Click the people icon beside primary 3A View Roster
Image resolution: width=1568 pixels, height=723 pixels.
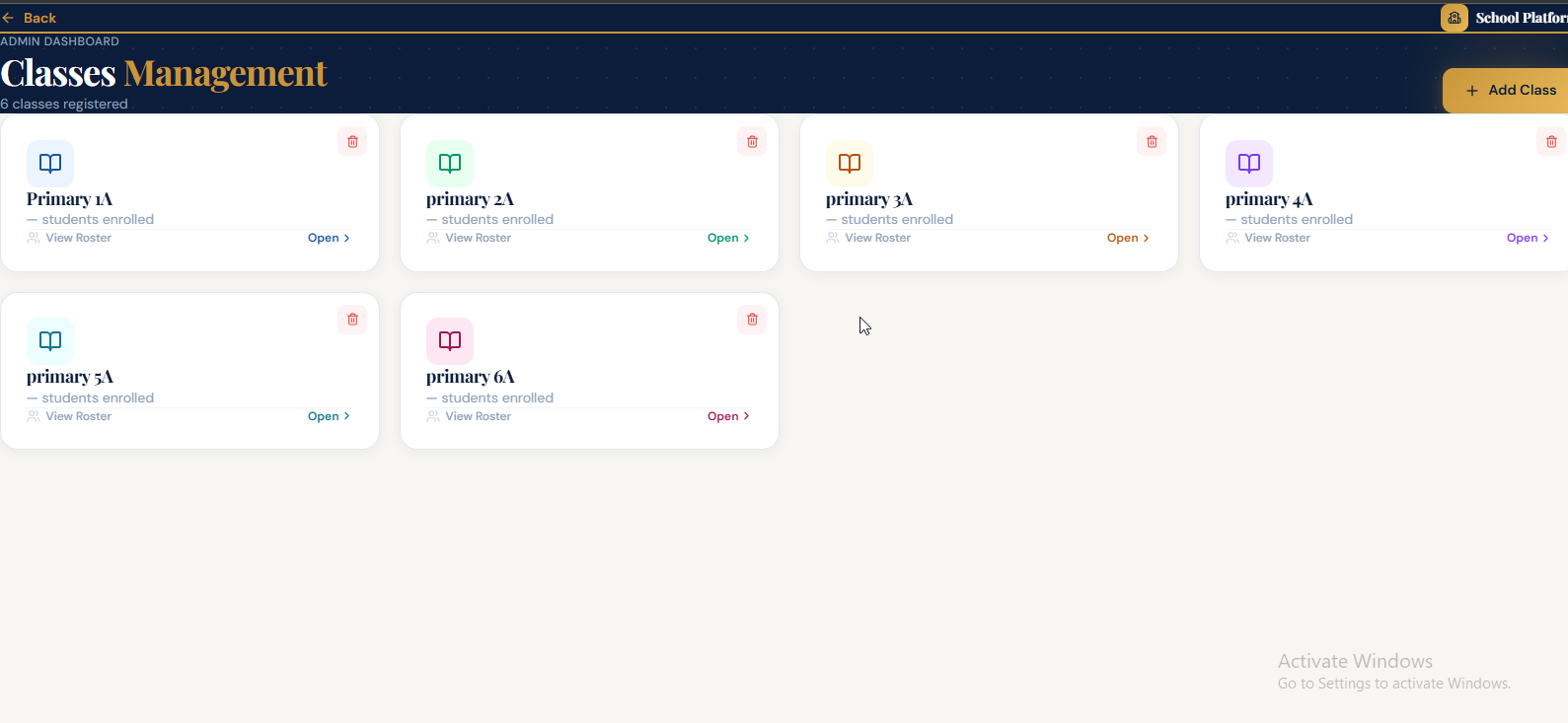point(833,238)
